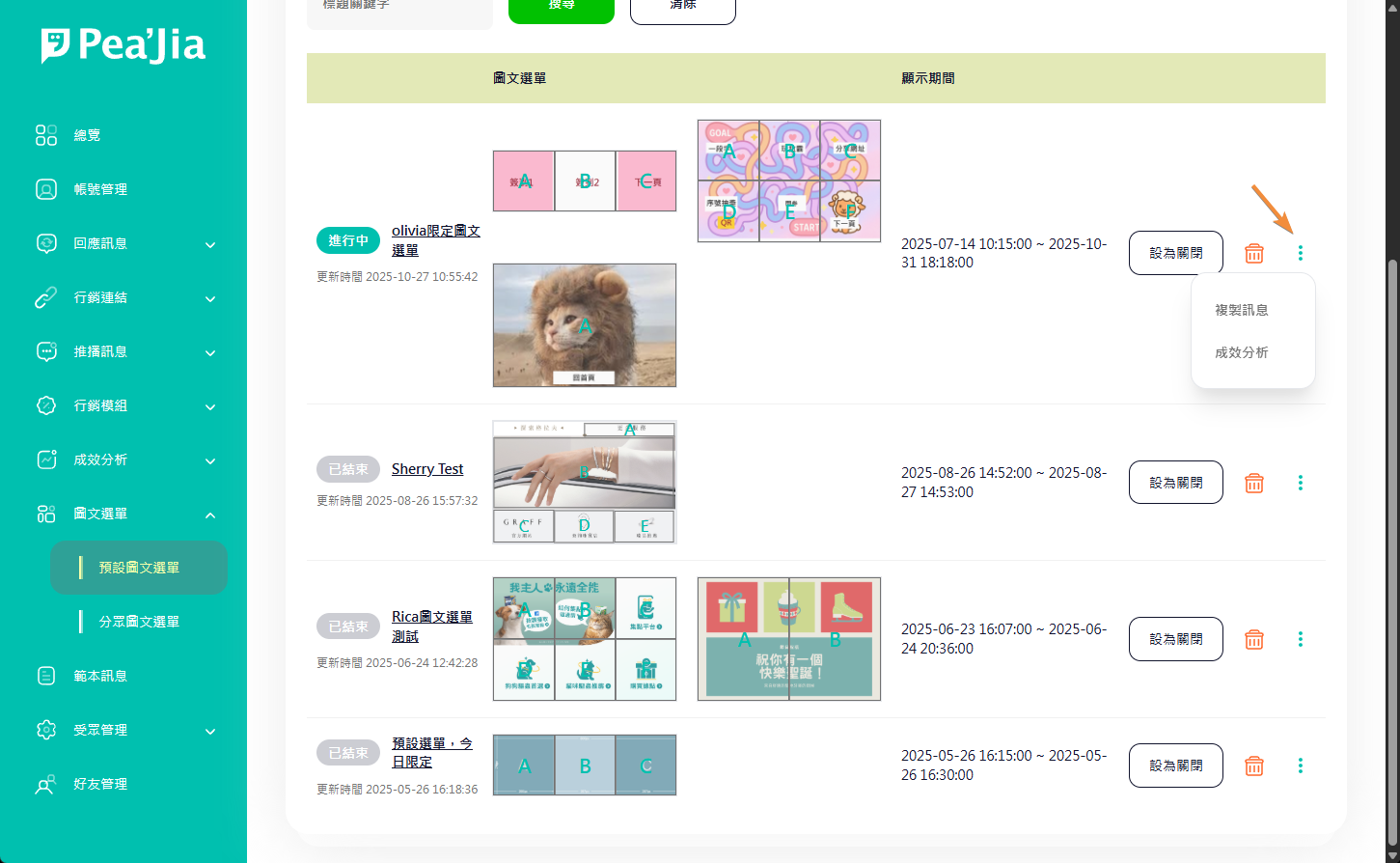Viewport: 1400px width, 863px height.
Task: Delete the 預設選單，今日限定 row
Action: tap(1254, 766)
